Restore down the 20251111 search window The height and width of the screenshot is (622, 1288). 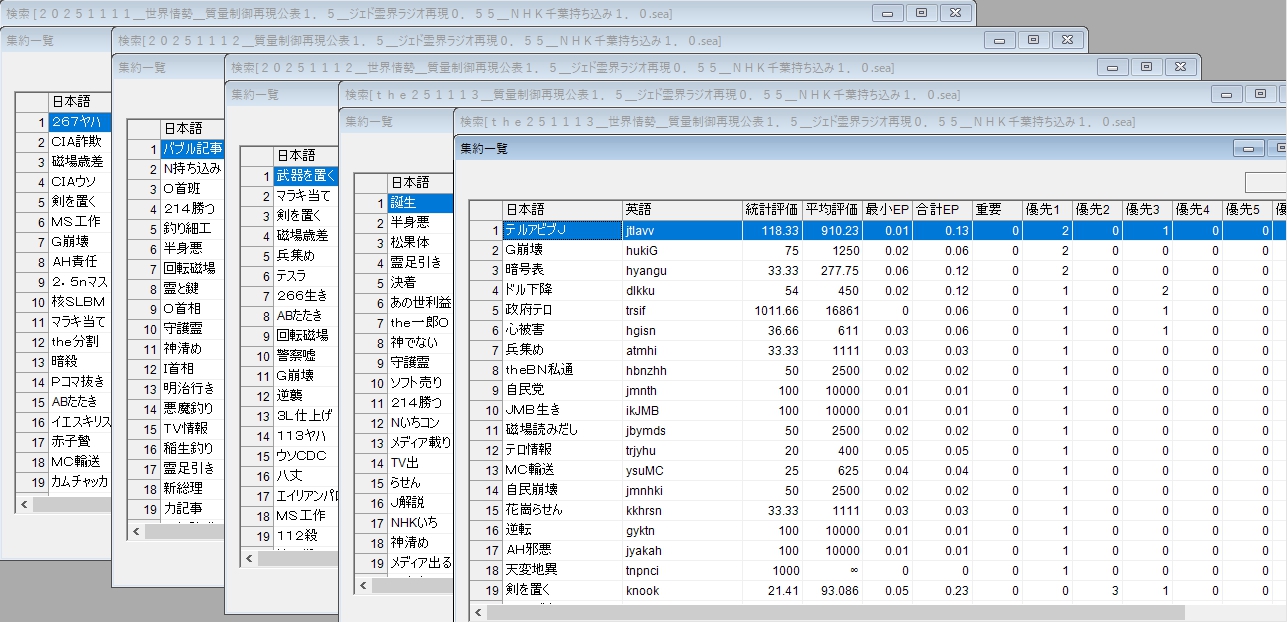[921, 13]
